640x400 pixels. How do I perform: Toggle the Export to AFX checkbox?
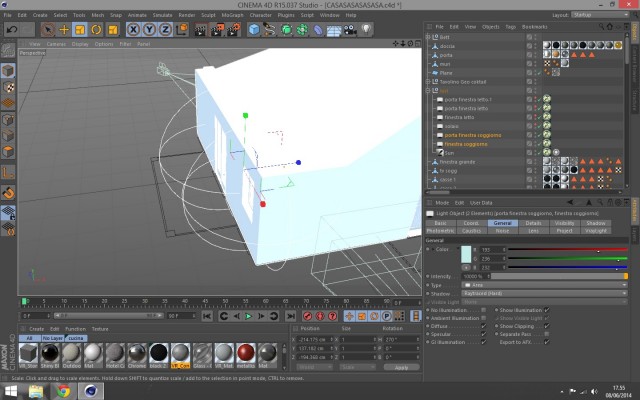547,342
